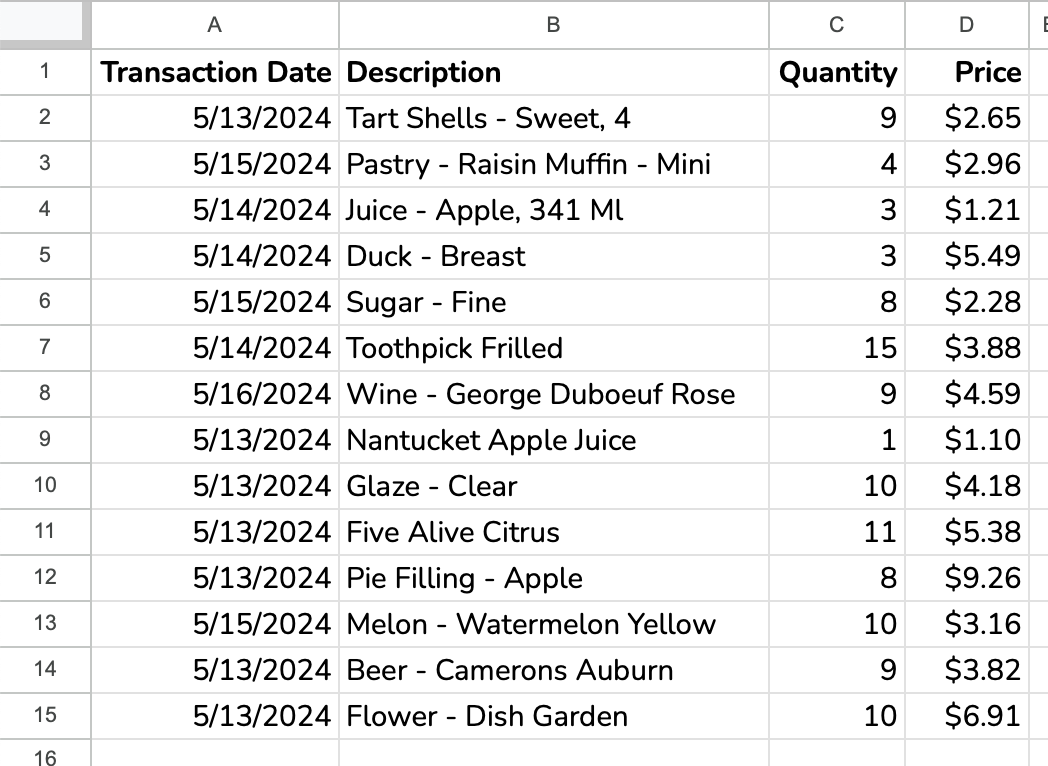Select column A header
Image resolution: width=1048 pixels, height=766 pixels.
pyautogui.click(x=214, y=26)
